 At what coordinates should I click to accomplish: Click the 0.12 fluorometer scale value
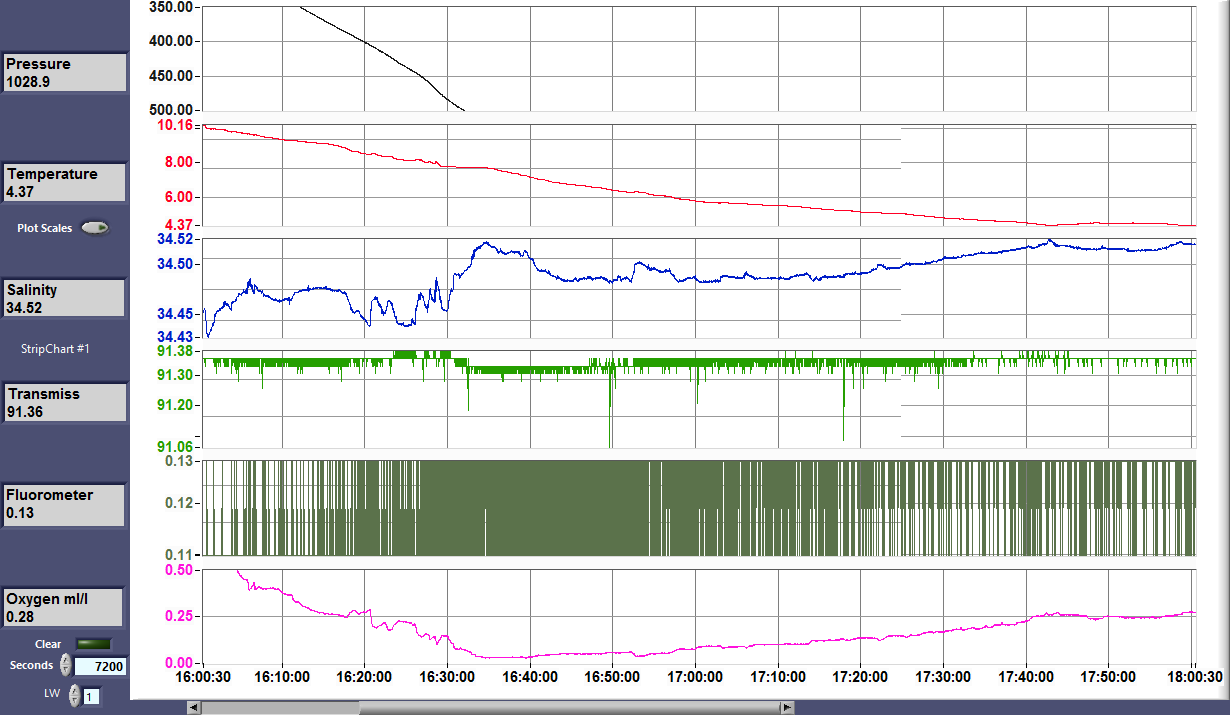pyautogui.click(x=180, y=503)
